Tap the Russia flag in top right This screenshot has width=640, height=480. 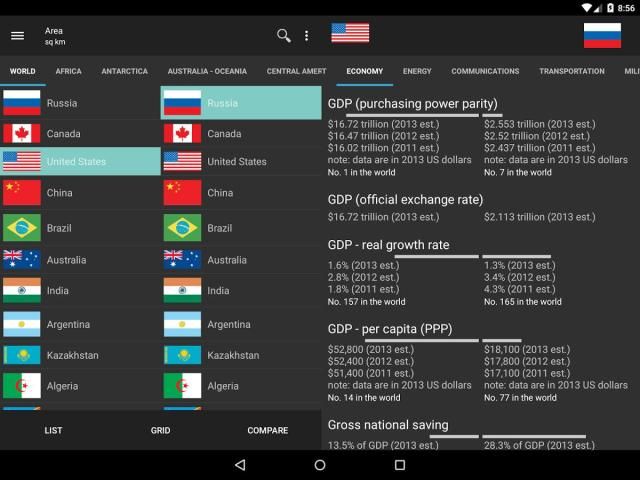(602, 35)
